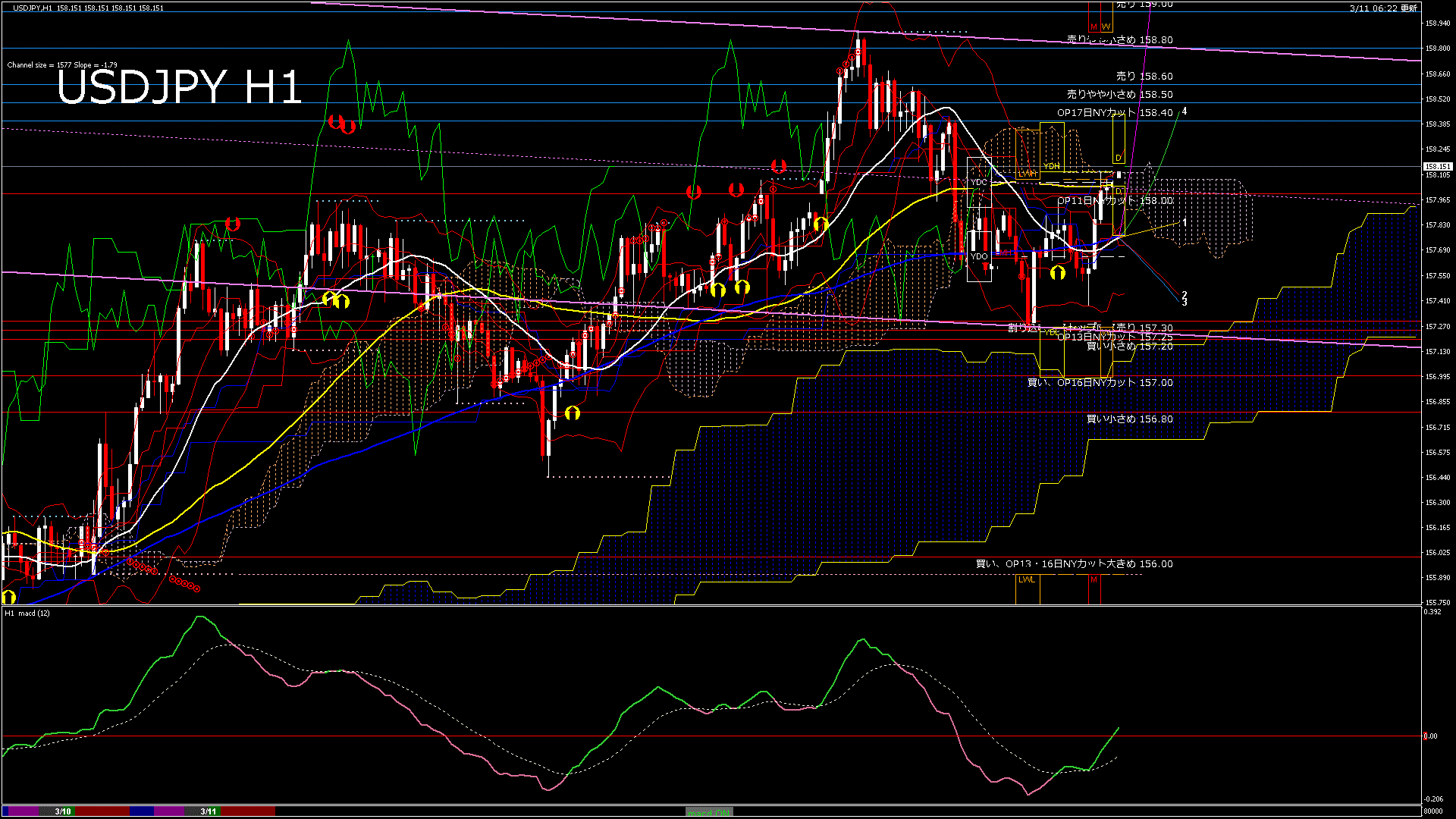
Task: Select the 買い、OP16日NYカット 157.00 label
Action: 1100,383
